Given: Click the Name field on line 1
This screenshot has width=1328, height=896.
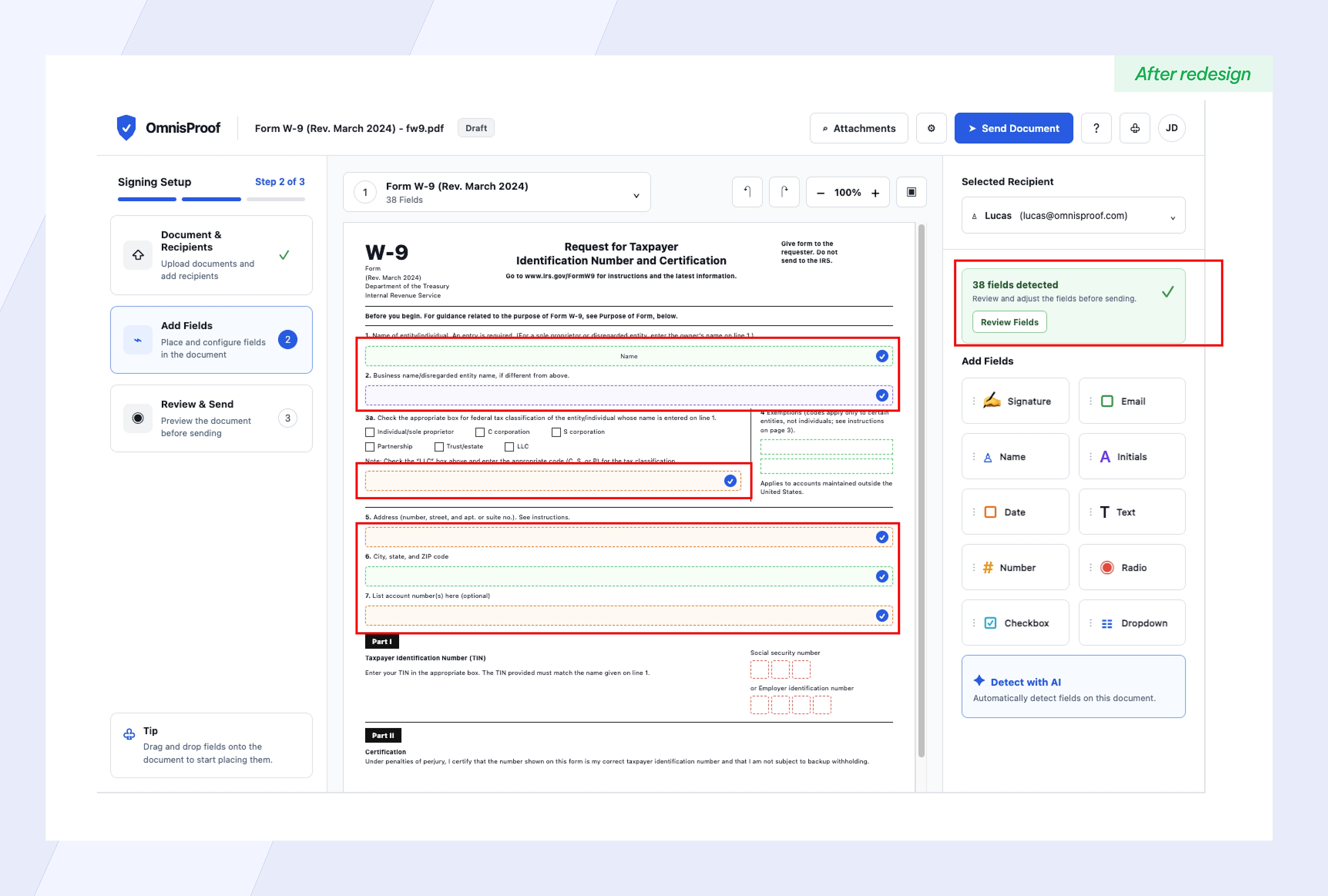Looking at the screenshot, I should click(x=629, y=356).
